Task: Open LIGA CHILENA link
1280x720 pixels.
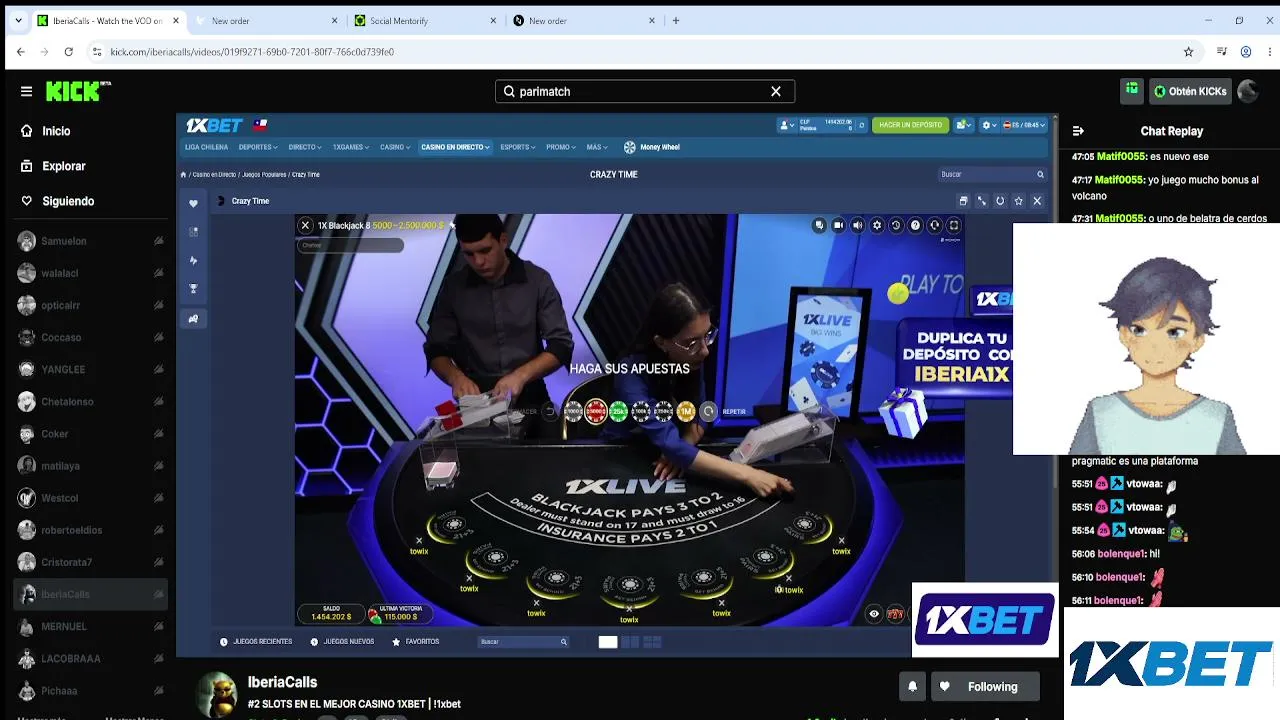Action: [x=206, y=147]
